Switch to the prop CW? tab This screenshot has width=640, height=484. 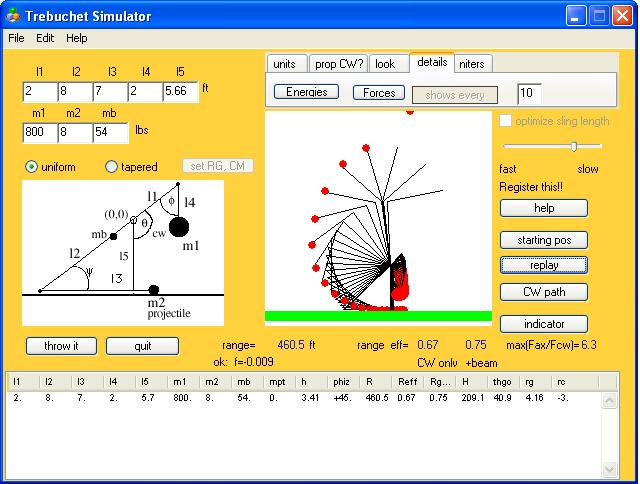click(337, 64)
